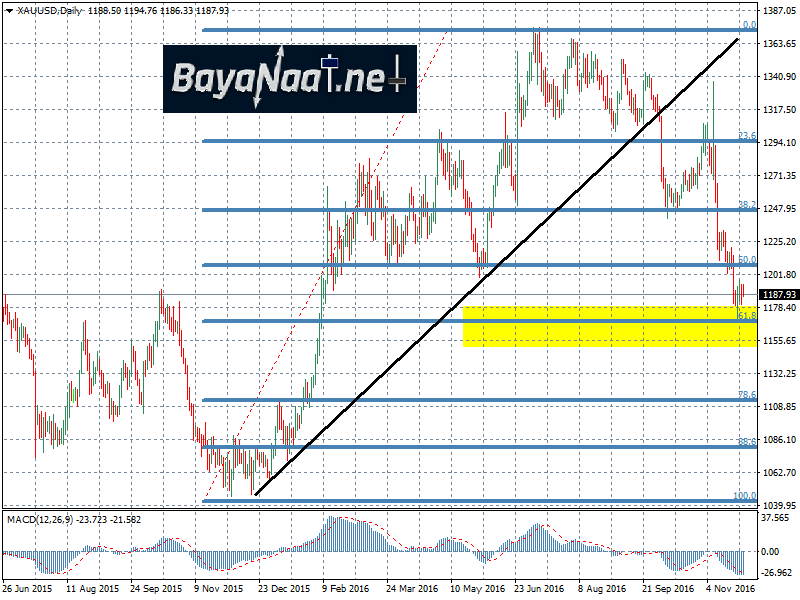Click the 9 Feb 2016 date on time axis

point(346,590)
